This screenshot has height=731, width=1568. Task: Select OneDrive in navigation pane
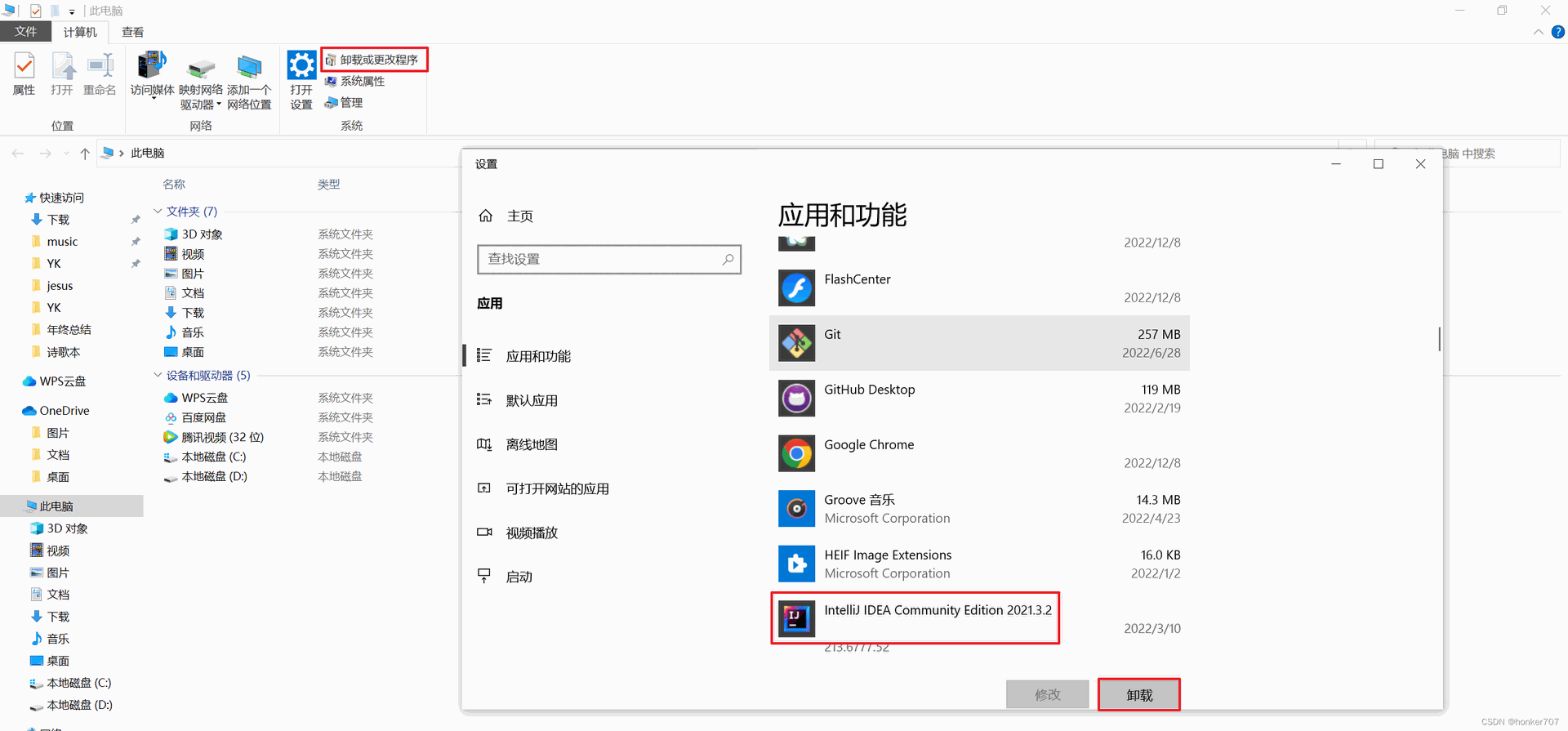[x=56, y=411]
